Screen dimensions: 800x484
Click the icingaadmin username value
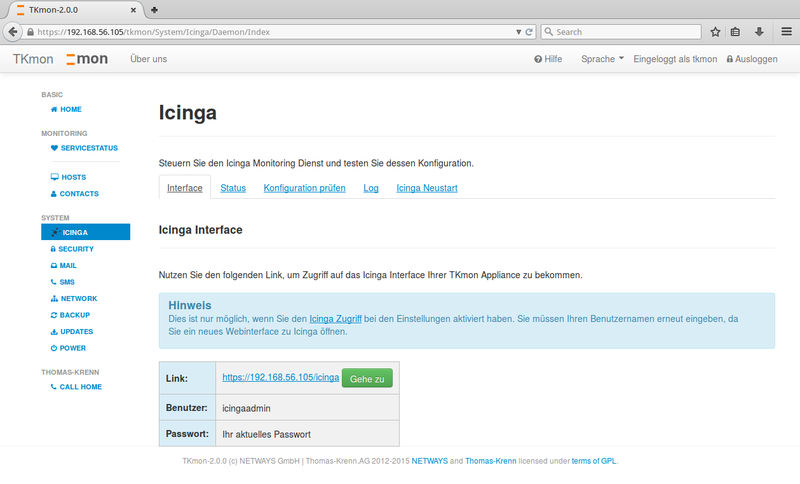[x=246, y=408]
